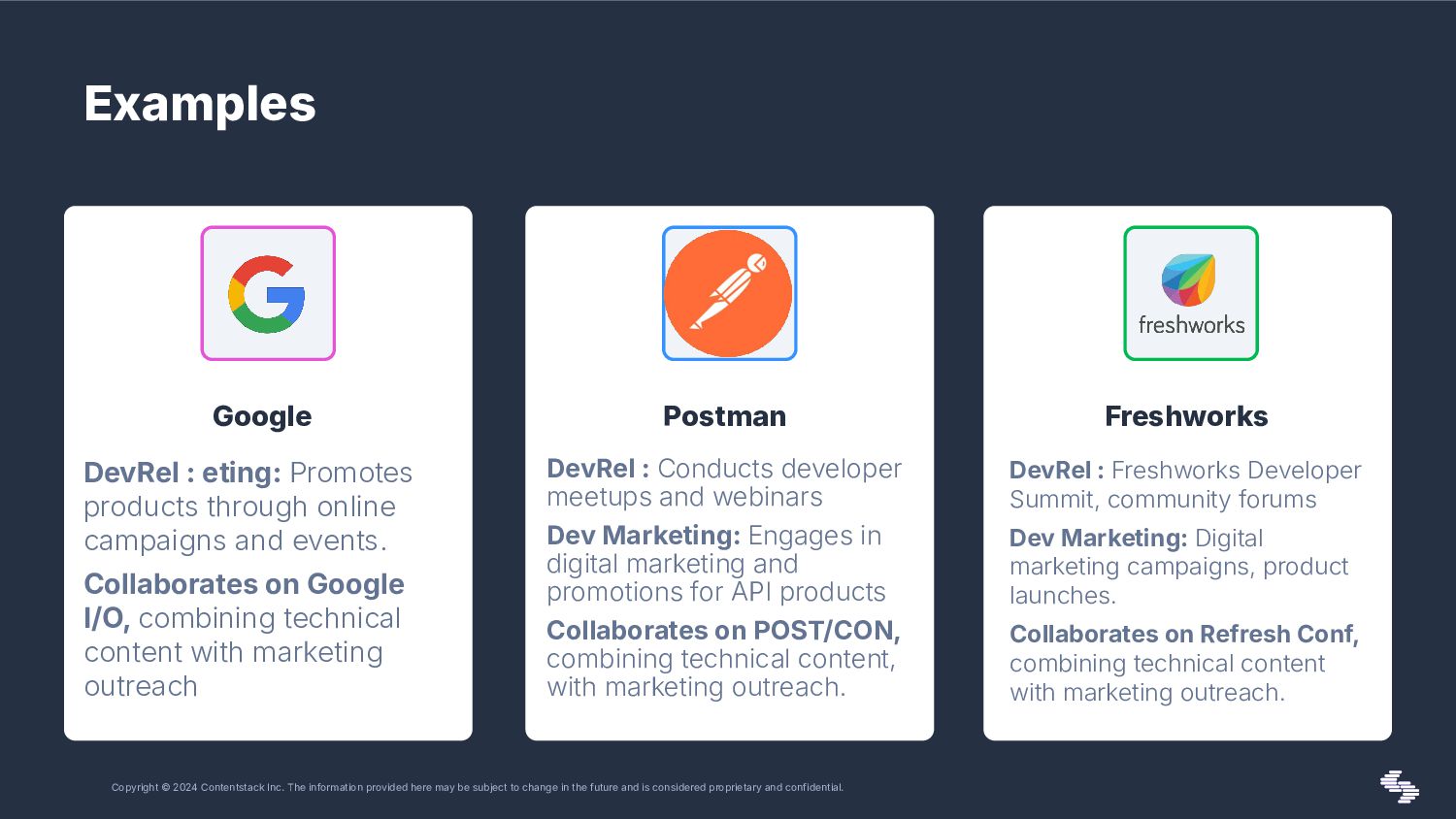1456x819 pixels.
Task: Click Postman's Dev Marketing paragraph
Action: tap(716, 564)
